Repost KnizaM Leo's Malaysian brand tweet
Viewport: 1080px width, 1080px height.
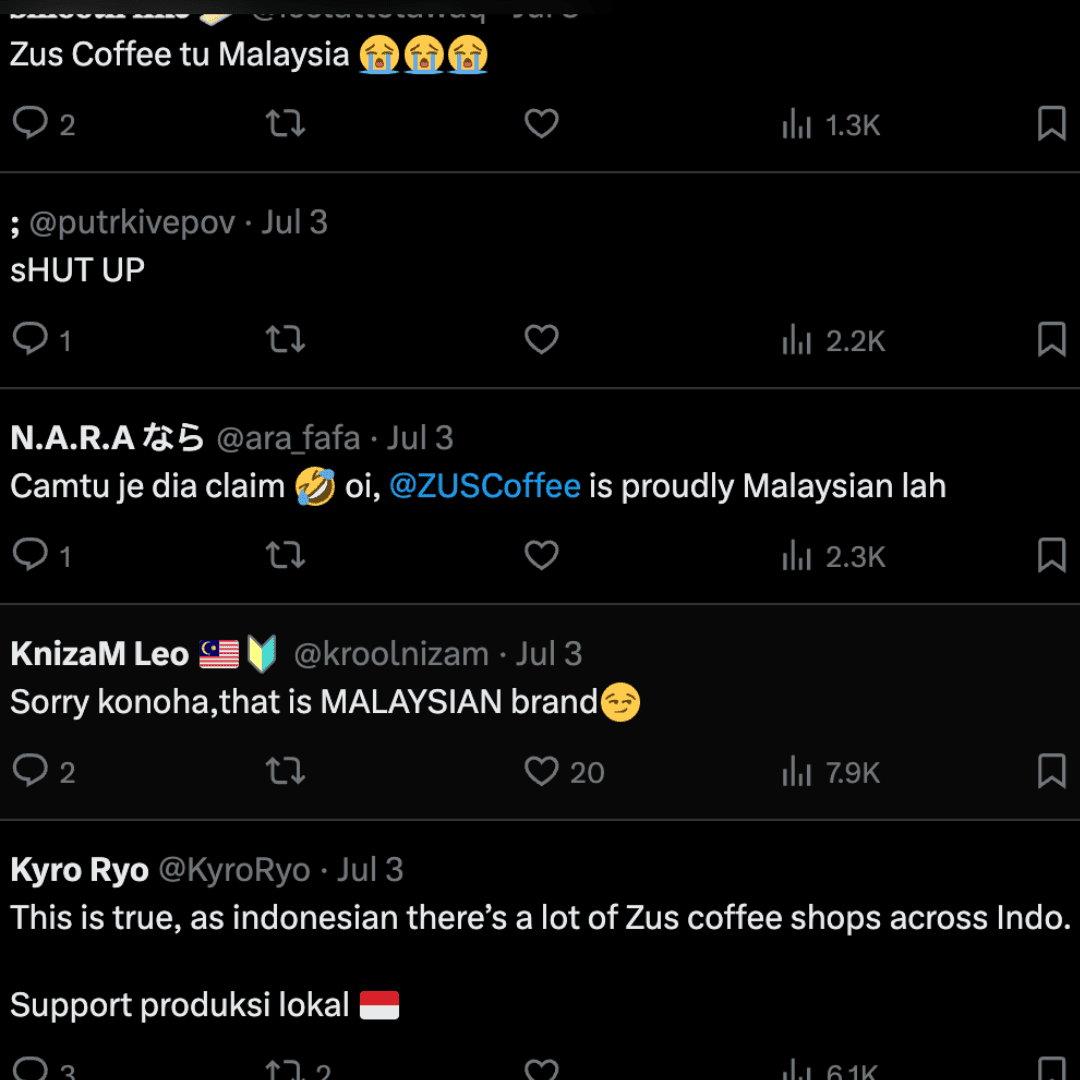tap(285, 772)
